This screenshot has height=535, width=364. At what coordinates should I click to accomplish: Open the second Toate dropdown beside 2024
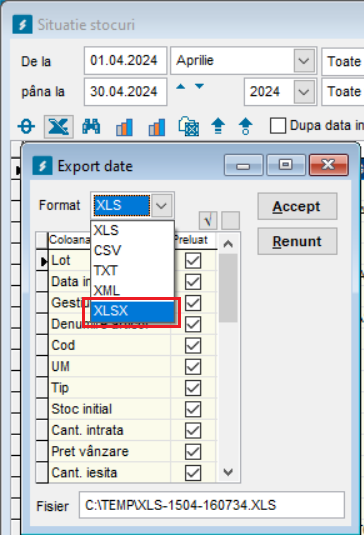pyautogui.click(x=343, y=92)
